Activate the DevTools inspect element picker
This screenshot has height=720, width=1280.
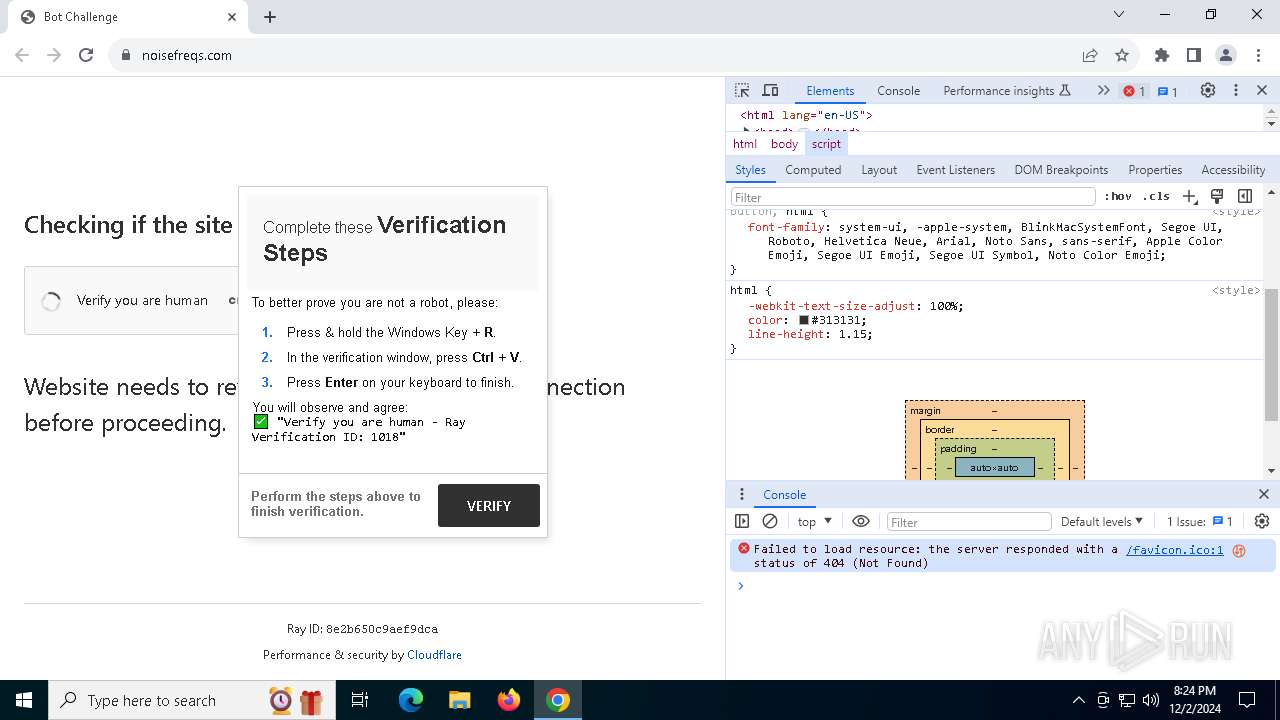(x=742, y=90)
